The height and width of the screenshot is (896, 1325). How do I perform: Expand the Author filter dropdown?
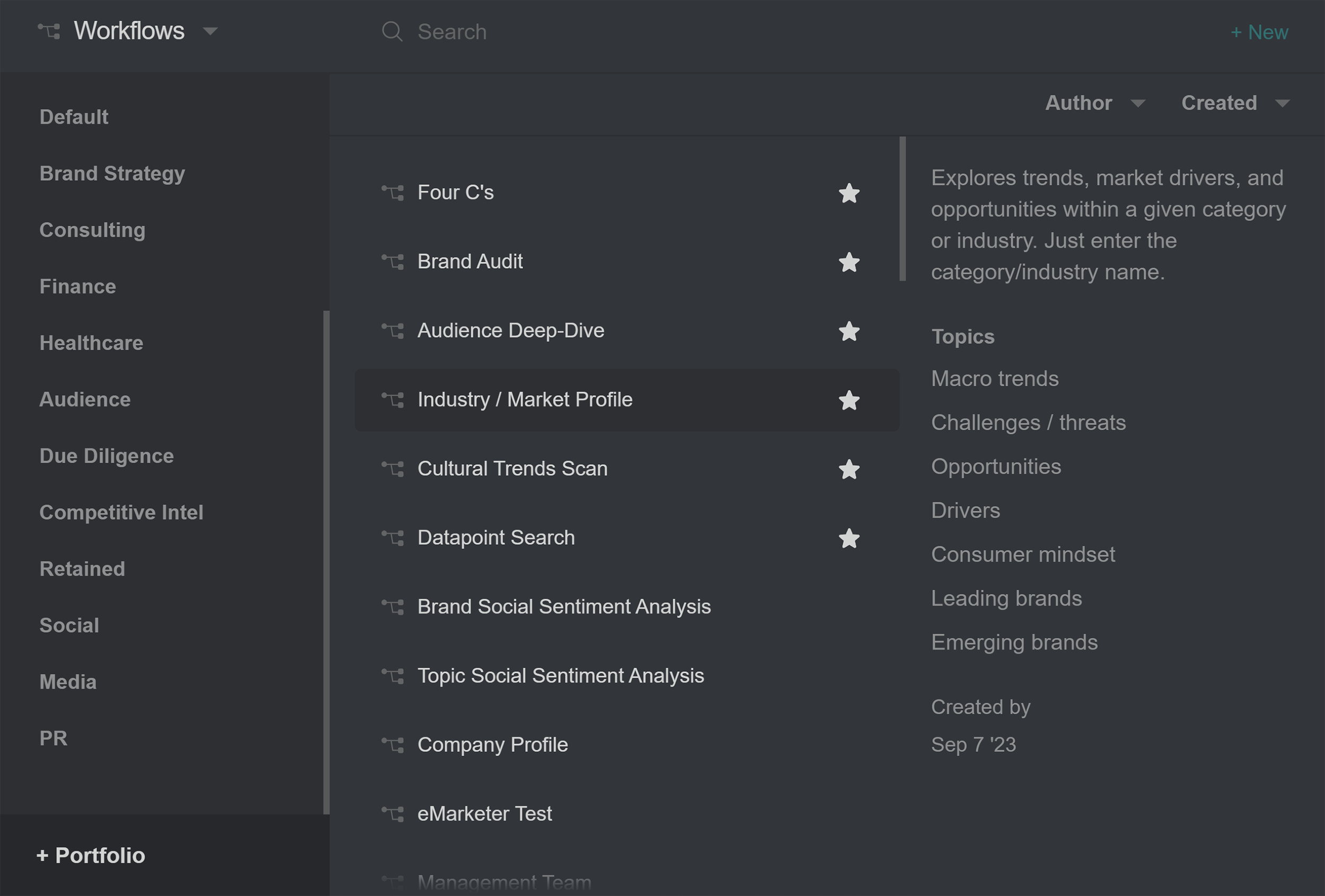click(1137, 103)
